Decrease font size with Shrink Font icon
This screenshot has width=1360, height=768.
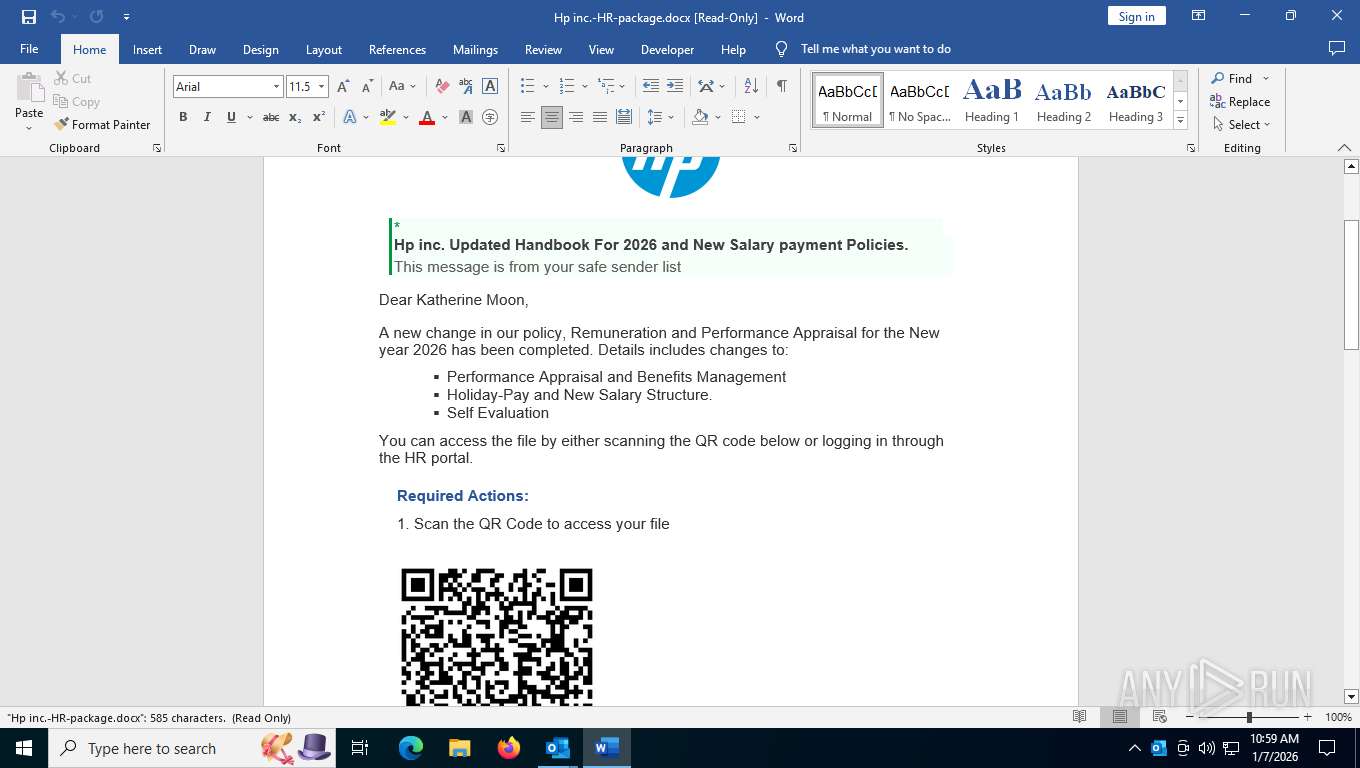pyautogui.click(x=367, y=87)
